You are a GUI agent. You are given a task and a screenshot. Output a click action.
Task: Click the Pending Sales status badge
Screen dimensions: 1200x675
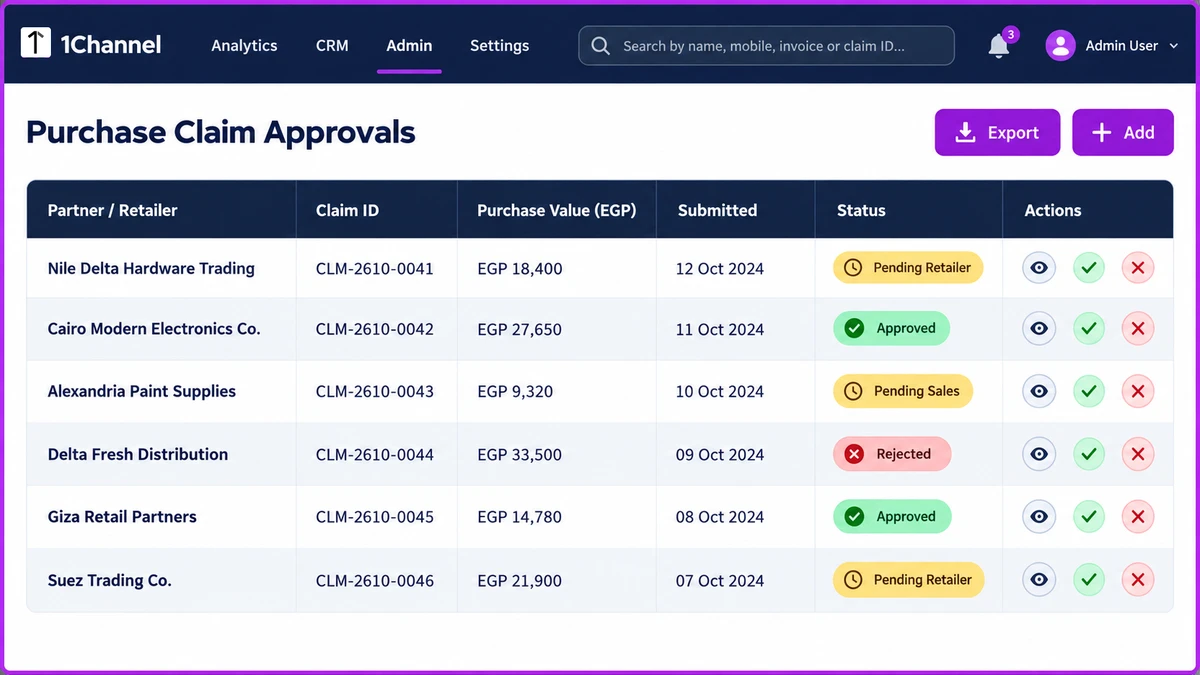click(x=903, y=391)
